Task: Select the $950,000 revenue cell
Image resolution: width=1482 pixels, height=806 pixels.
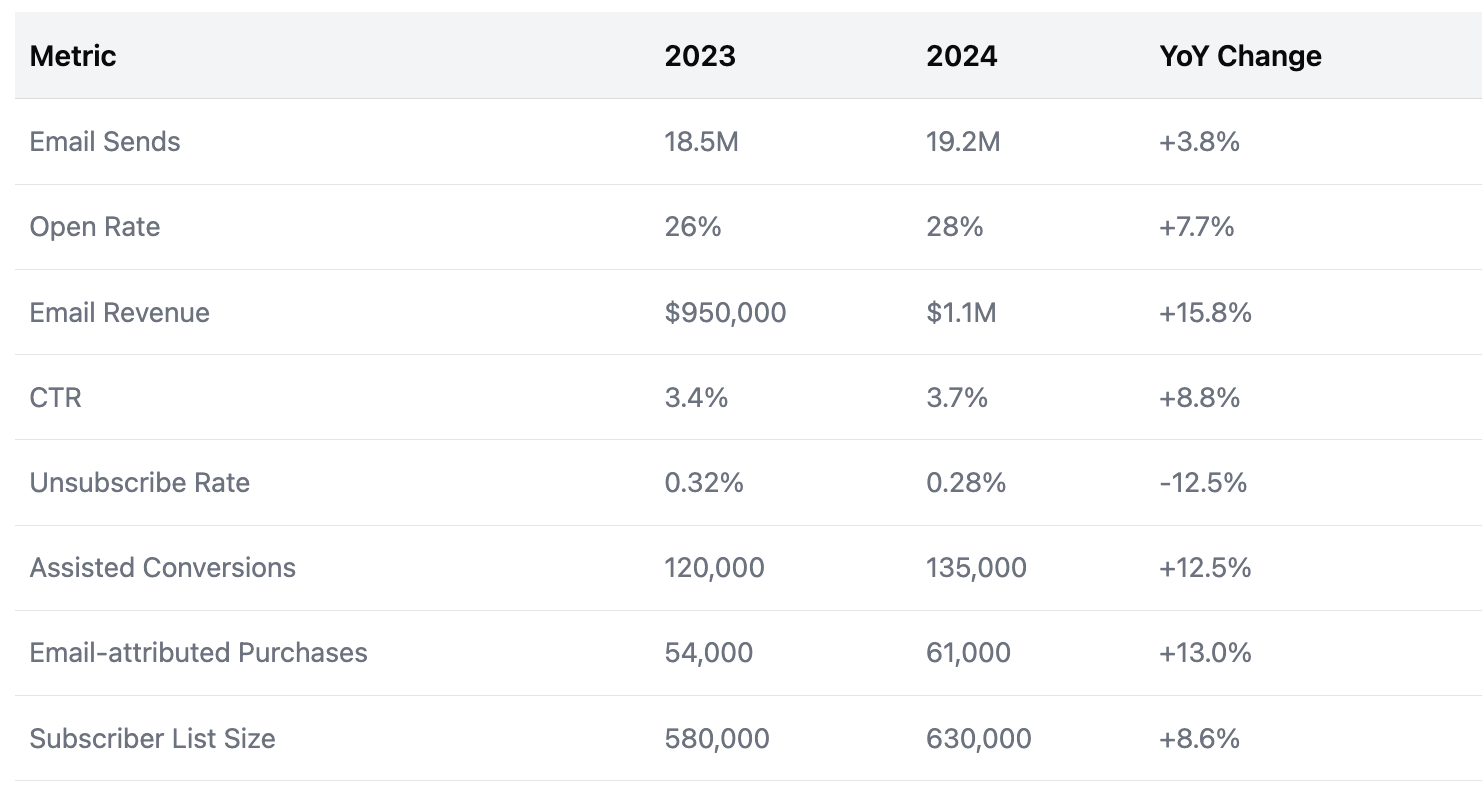Action: click(x=725, y=313)
